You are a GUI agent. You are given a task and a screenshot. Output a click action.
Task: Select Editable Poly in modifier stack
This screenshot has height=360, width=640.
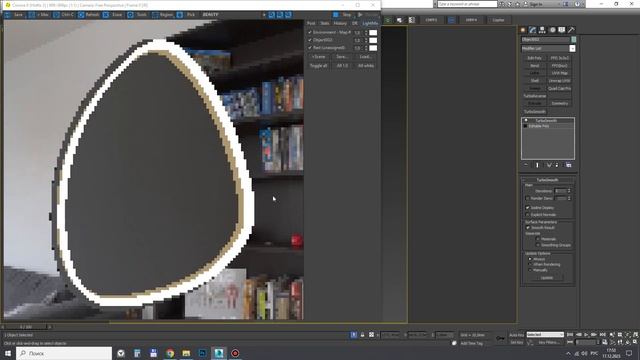click(539, 126)
